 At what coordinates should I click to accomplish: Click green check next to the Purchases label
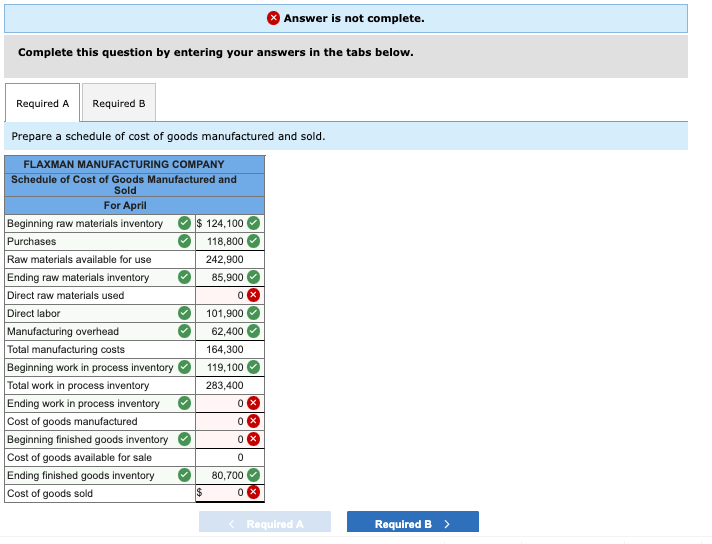(x=184, y=241)
